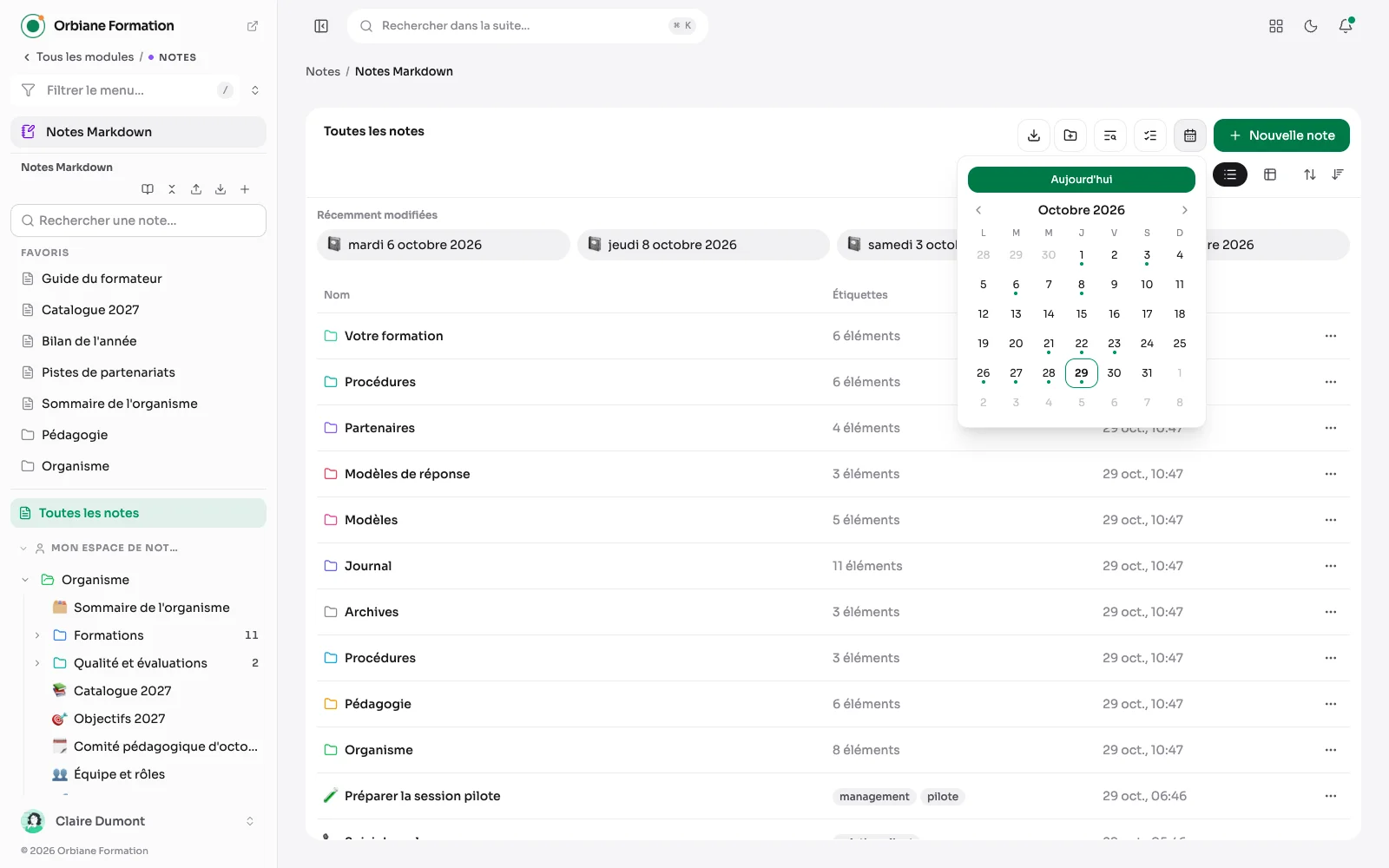The width and height of the screenshot is (1389, 868).
Task: Open the Claire Dumont account menu
Action: tap(139, 821)
